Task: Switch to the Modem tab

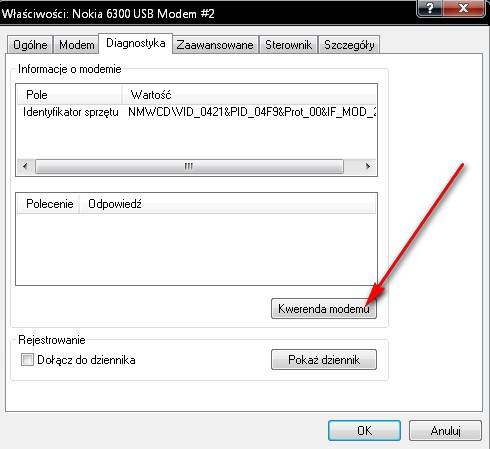Action: click(76, 45)
